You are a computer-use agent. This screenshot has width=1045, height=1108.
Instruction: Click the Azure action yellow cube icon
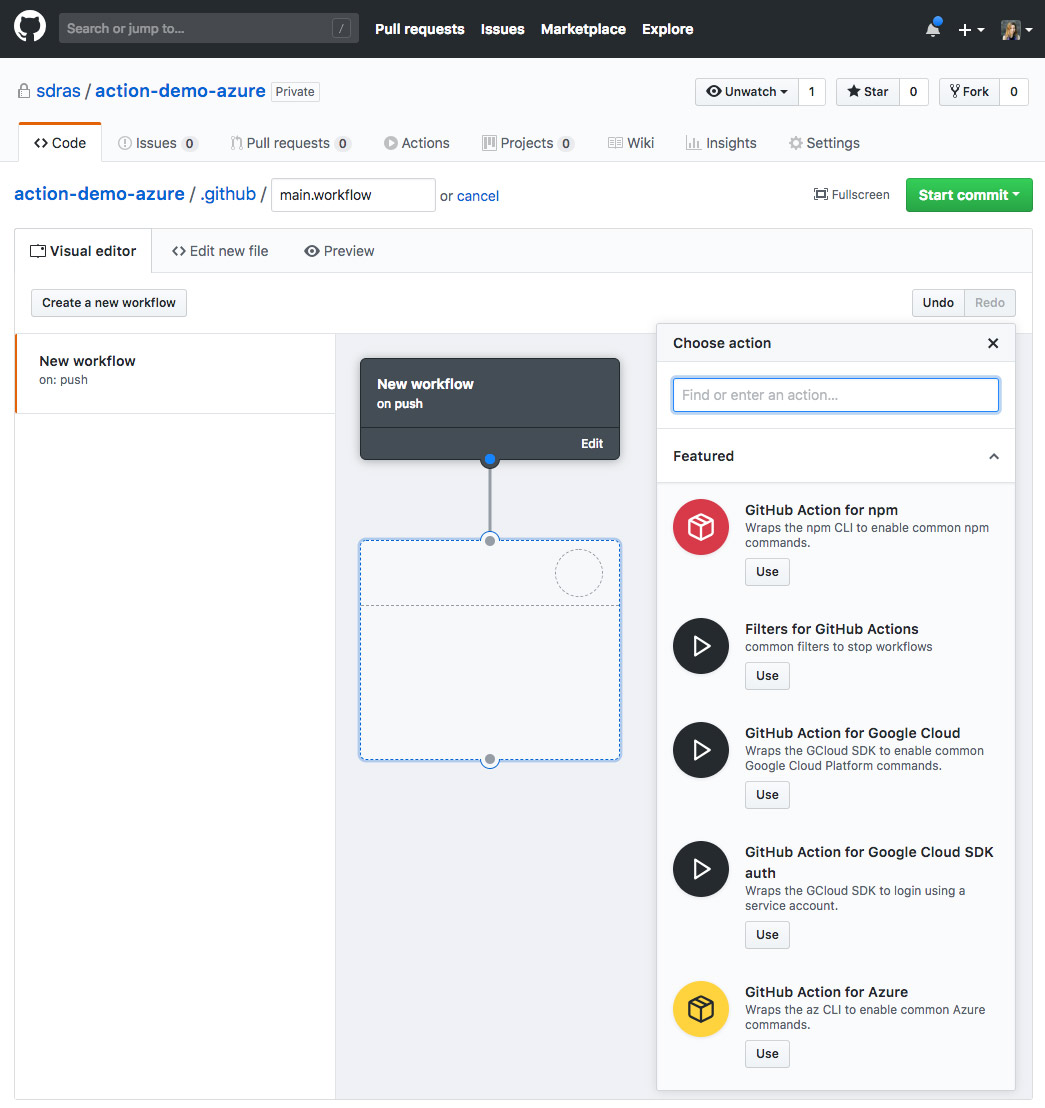click(x=700, y=1009)
